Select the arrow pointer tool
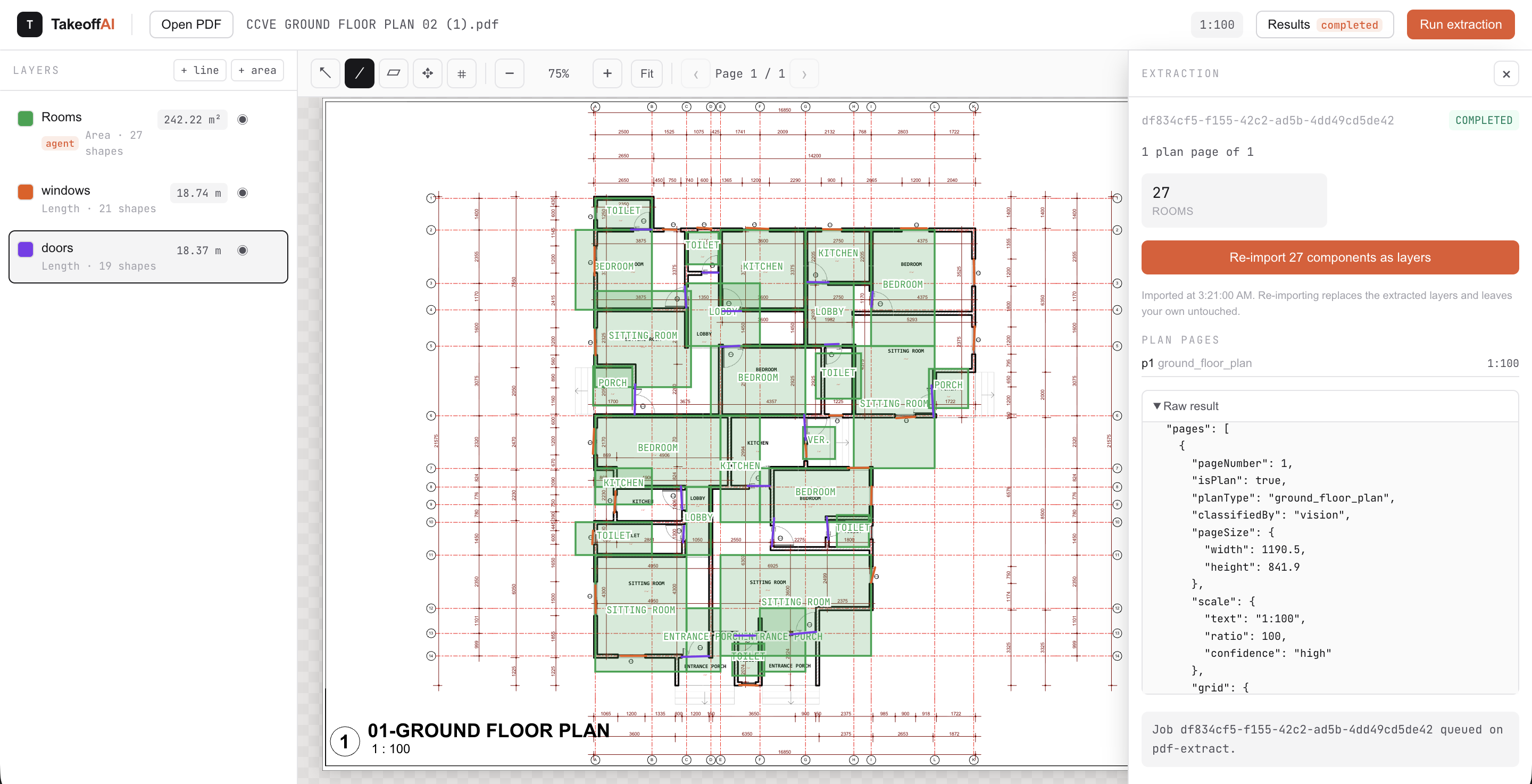This screenshot has width=1532, height=784. pyautogui.click(x=326, y=73)
